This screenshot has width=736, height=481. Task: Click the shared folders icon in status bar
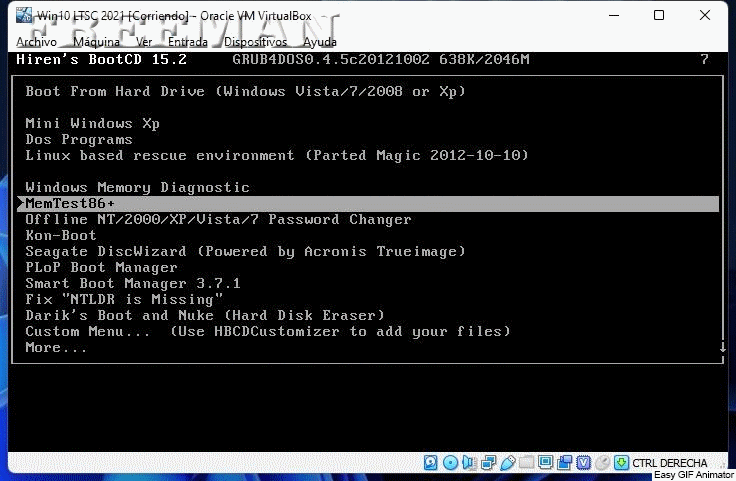(526, 463)
